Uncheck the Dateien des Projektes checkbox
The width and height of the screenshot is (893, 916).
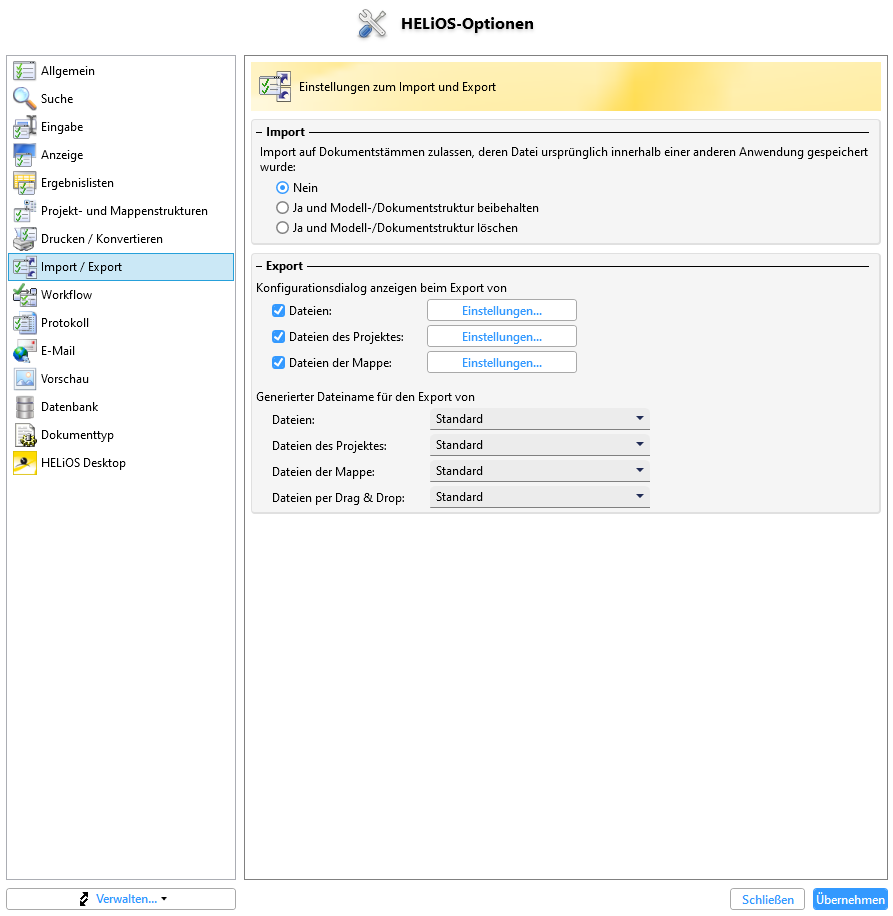click(x=279, y=337)
